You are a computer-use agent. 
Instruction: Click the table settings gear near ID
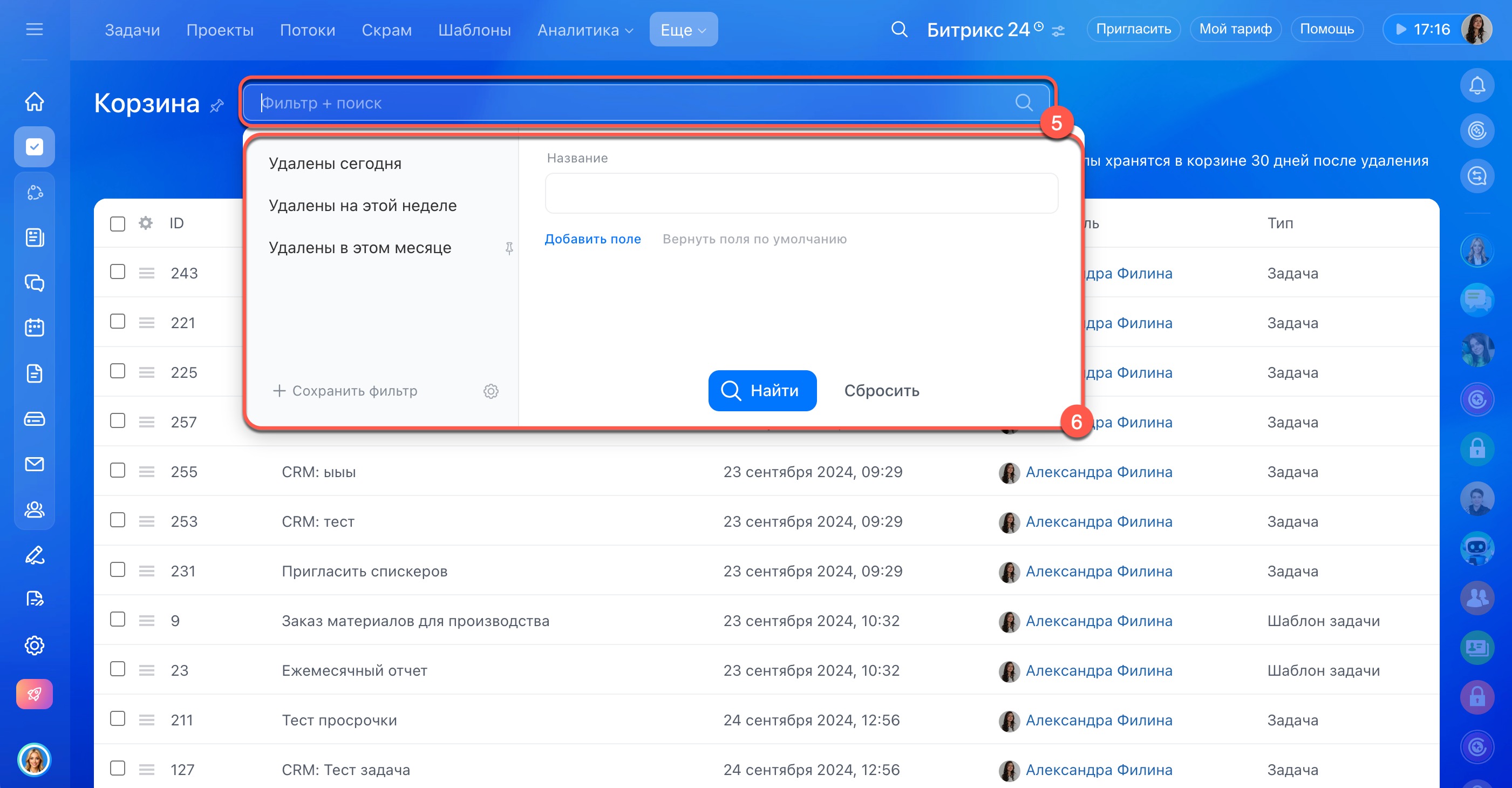[146, 223]
